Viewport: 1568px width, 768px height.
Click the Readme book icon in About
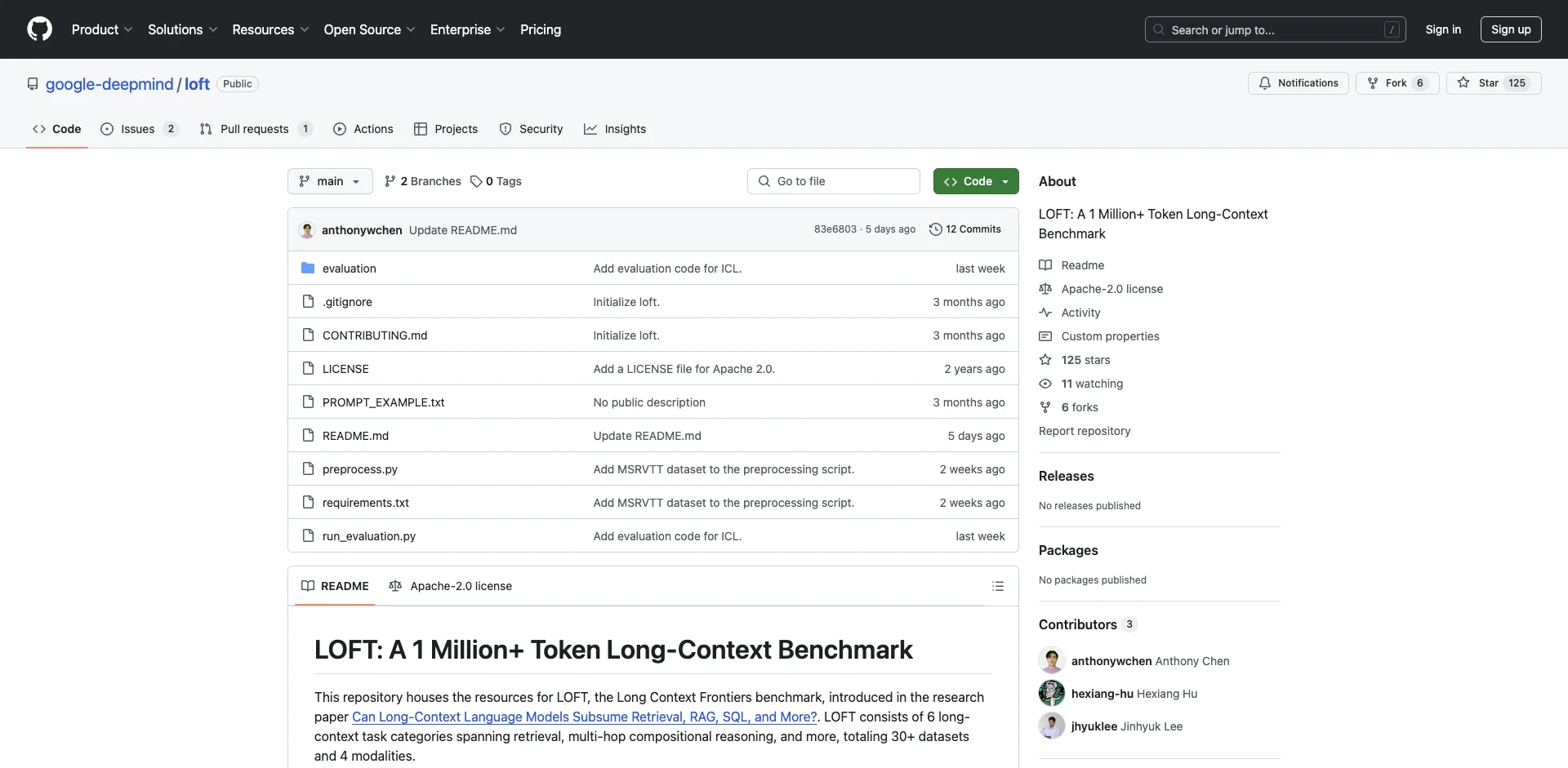[1045, 265]
